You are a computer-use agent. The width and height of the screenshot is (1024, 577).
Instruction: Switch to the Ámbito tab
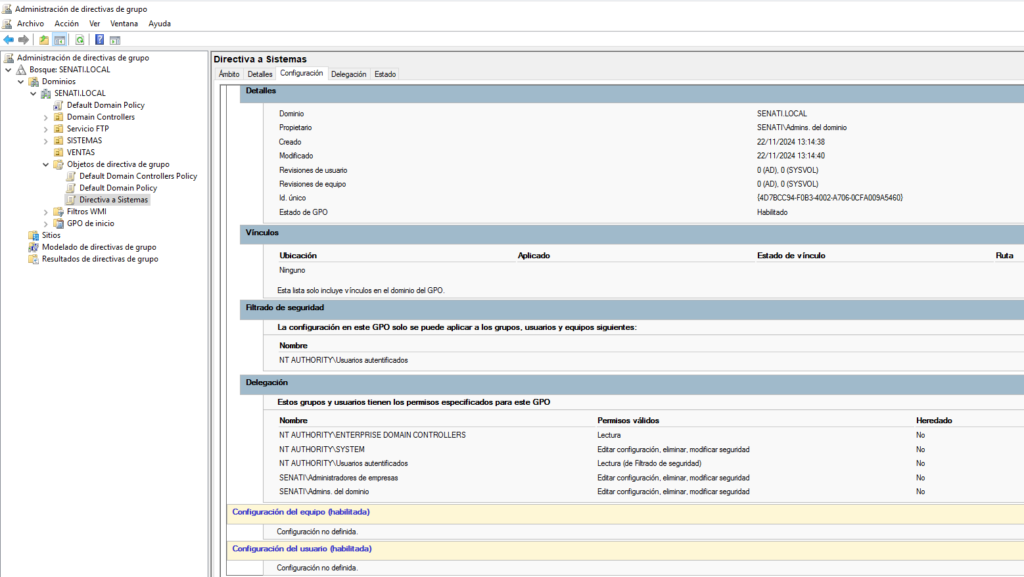coord(229,74)
